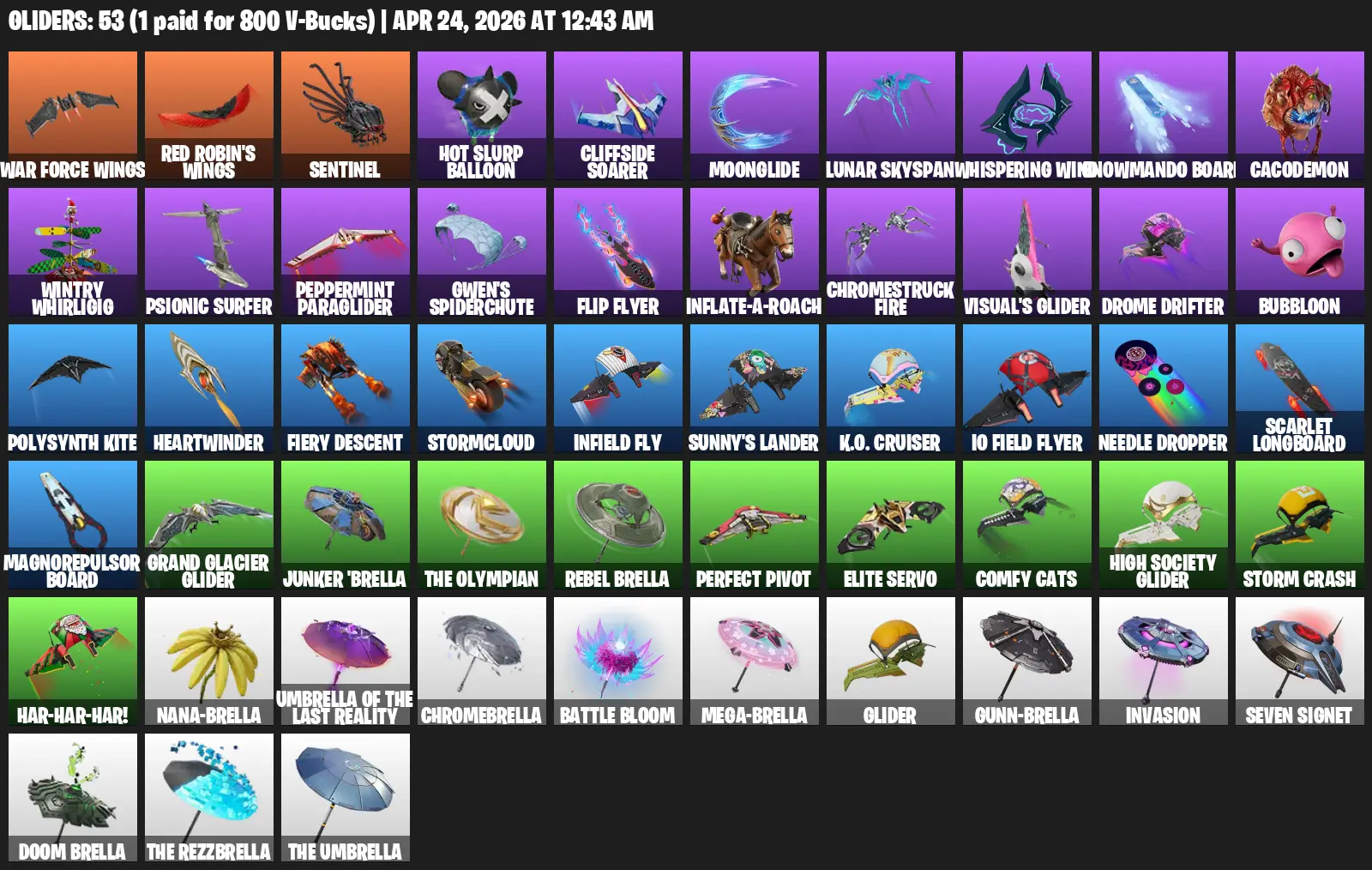The height and width of the screenshot is (870, 1372).
Task: Choose the Storm Crash glider
Action: 1300,525
